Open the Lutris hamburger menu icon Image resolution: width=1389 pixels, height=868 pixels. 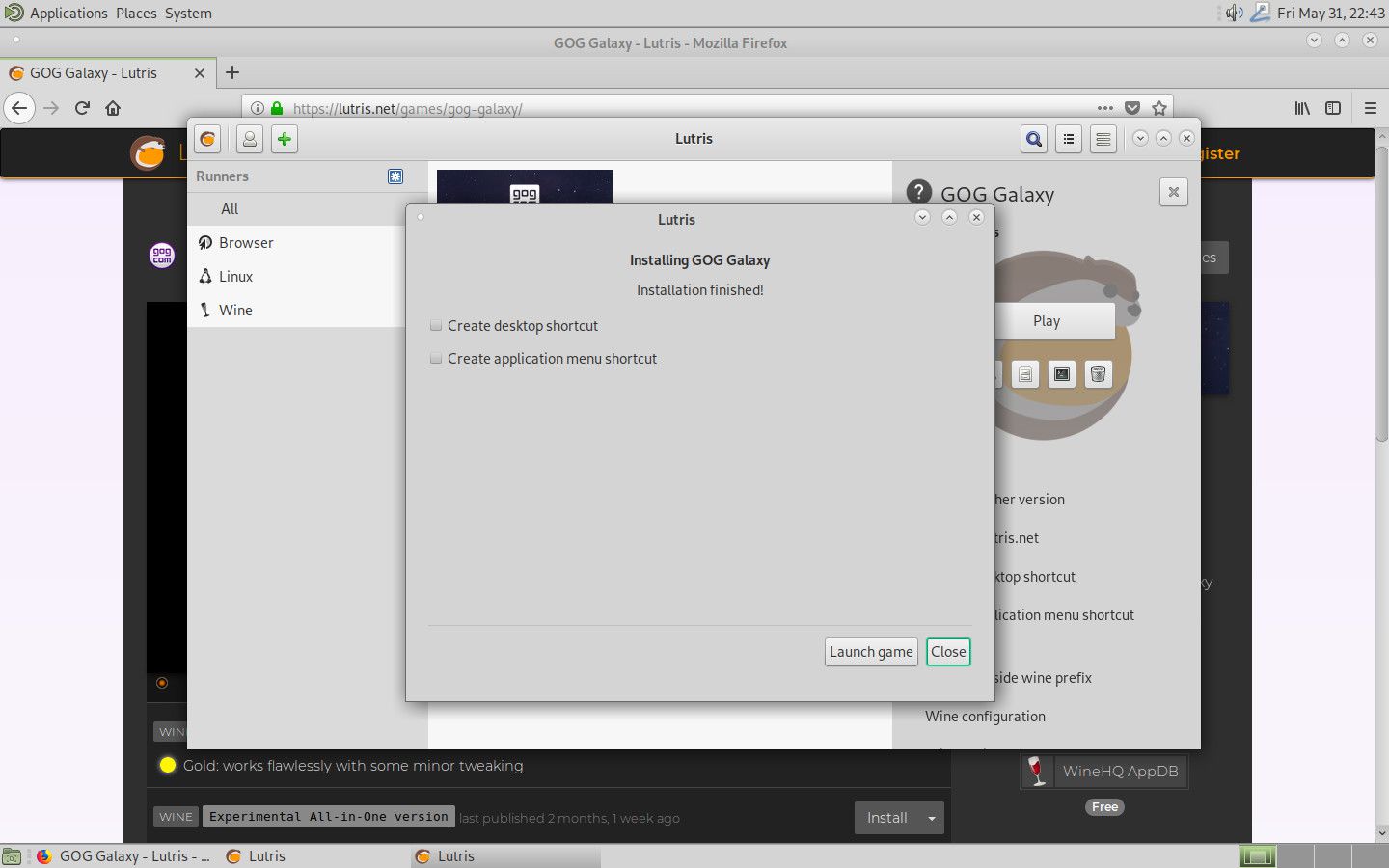click(1103, 139)
